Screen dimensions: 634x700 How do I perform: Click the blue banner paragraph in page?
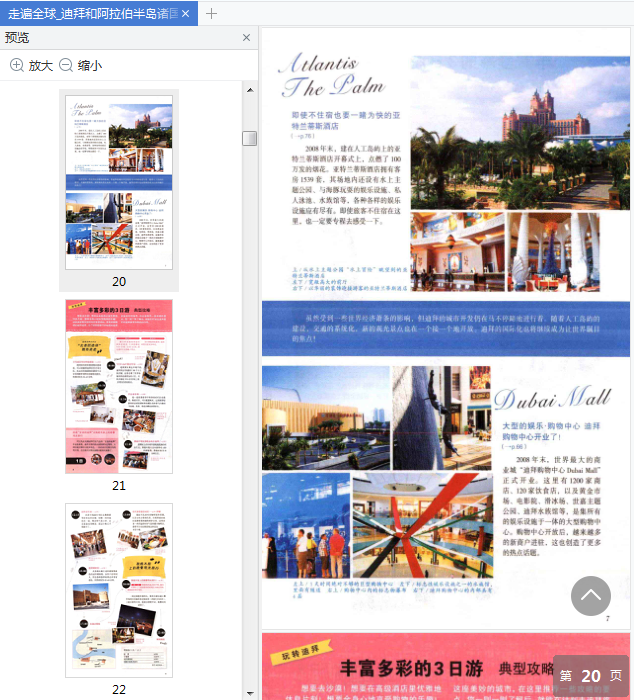pyautogui.click(x=446, y=328)
